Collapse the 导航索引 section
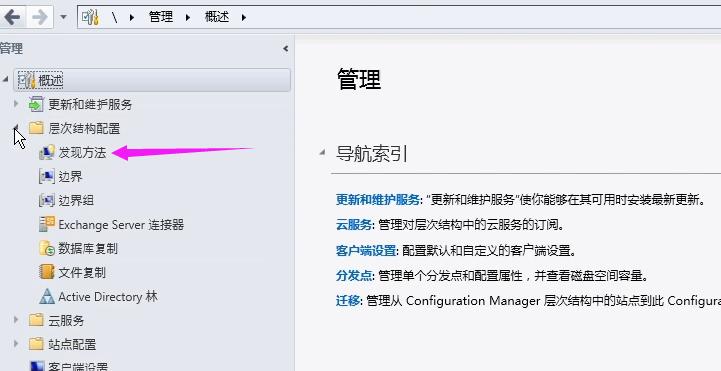 322,152
